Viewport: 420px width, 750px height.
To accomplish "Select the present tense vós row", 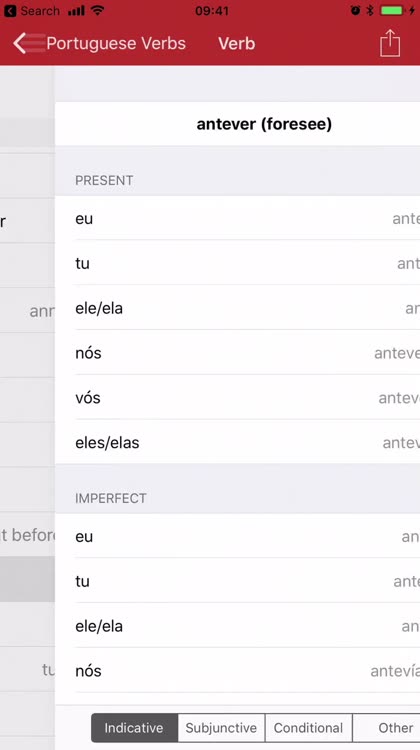I will coord(237,397).
